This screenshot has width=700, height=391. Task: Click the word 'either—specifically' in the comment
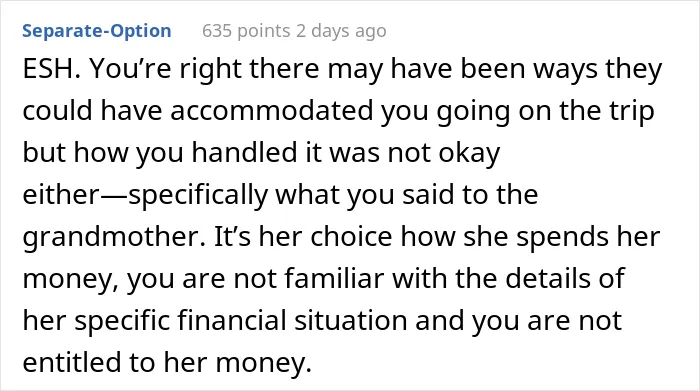(x=146, y=195)
